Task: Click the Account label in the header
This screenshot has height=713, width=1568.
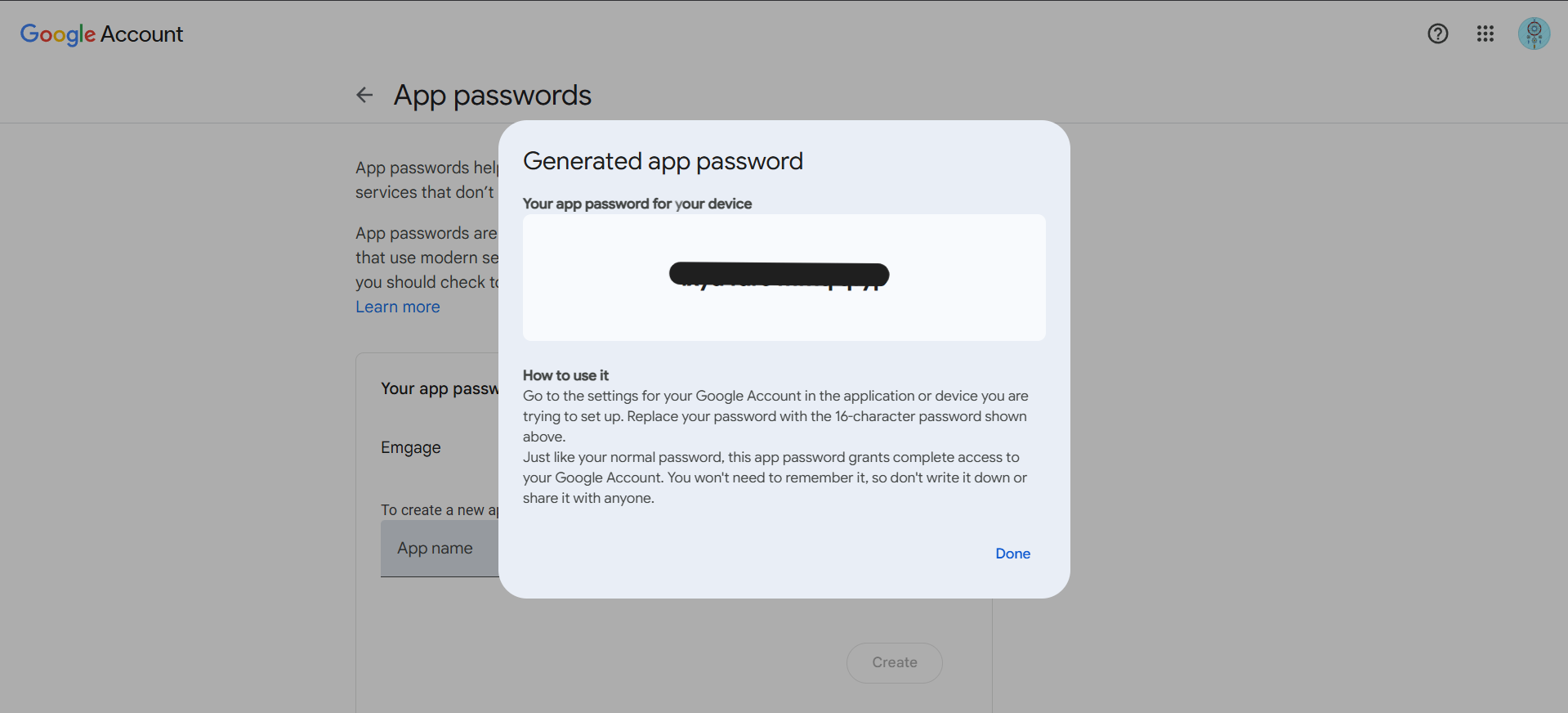Action: 141,34
